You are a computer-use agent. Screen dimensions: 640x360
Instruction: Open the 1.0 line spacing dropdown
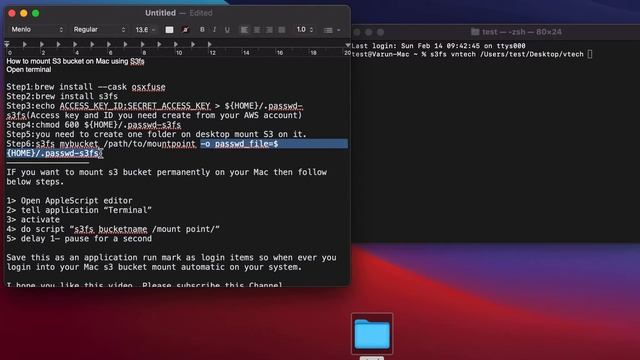click(304, 30)
